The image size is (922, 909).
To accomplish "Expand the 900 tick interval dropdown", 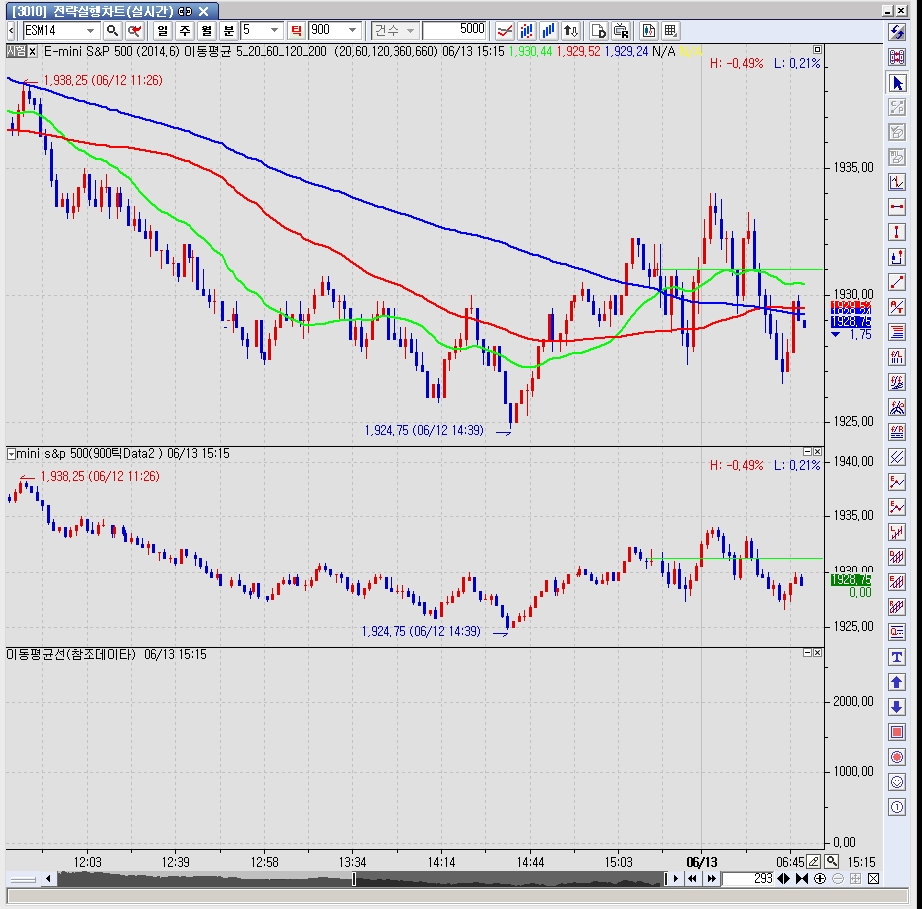I will 352,30.
